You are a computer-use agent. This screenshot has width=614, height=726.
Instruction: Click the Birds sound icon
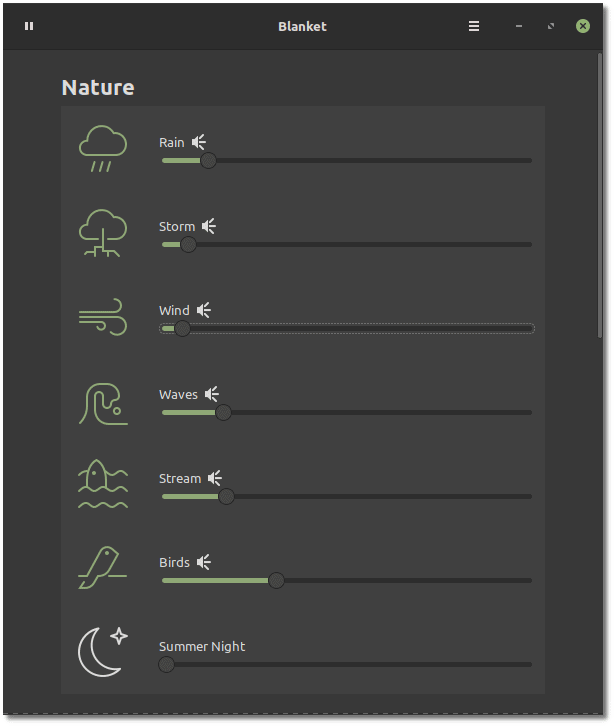(x=103, y=569)
